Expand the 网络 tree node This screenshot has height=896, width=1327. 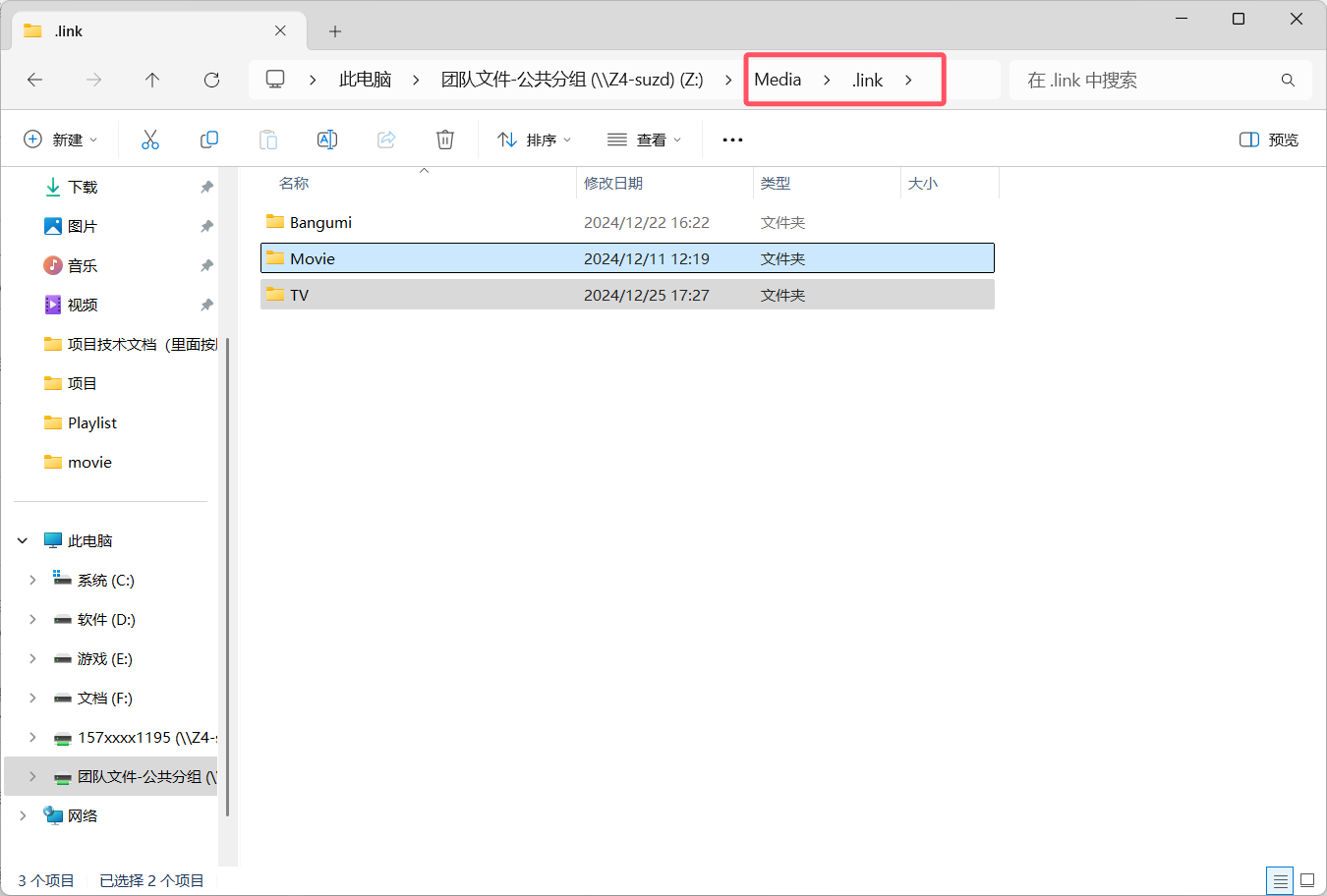point(23,815)
